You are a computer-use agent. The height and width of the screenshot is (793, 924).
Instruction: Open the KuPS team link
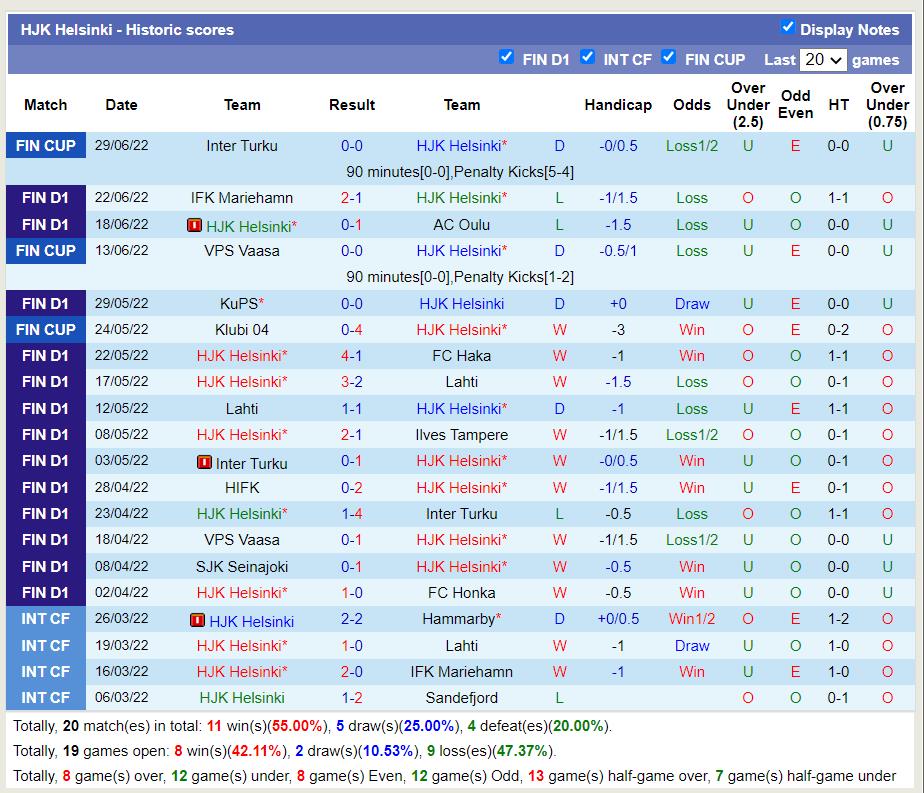coord(239,304)
